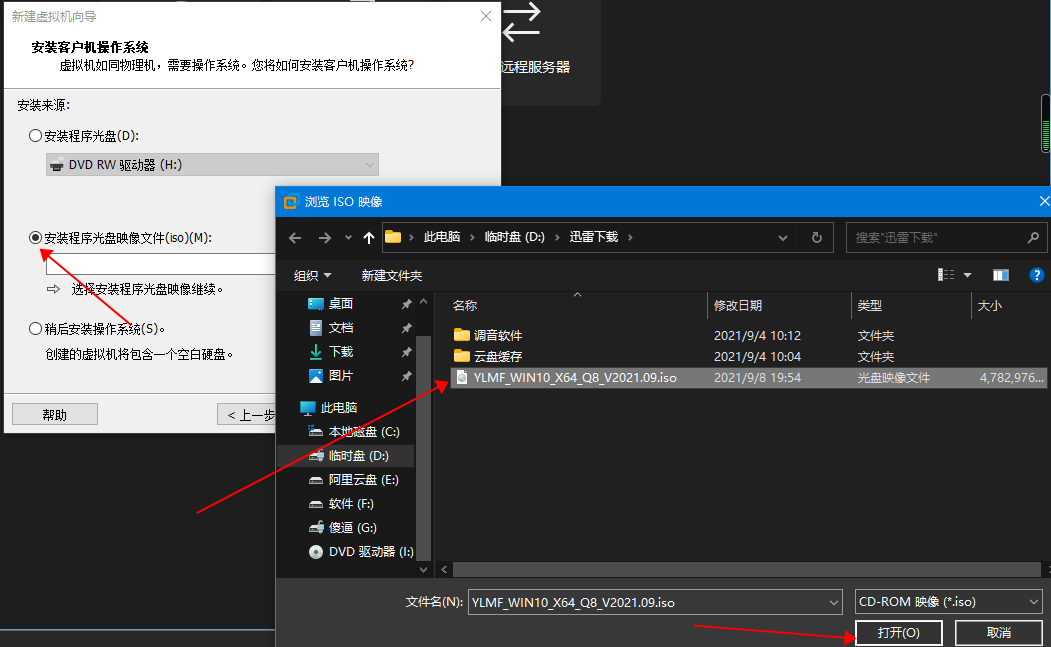The height and width of the screenshot is (647, 1051).
Task: Go forward with the right arrow in file browser
Action: 324,237
